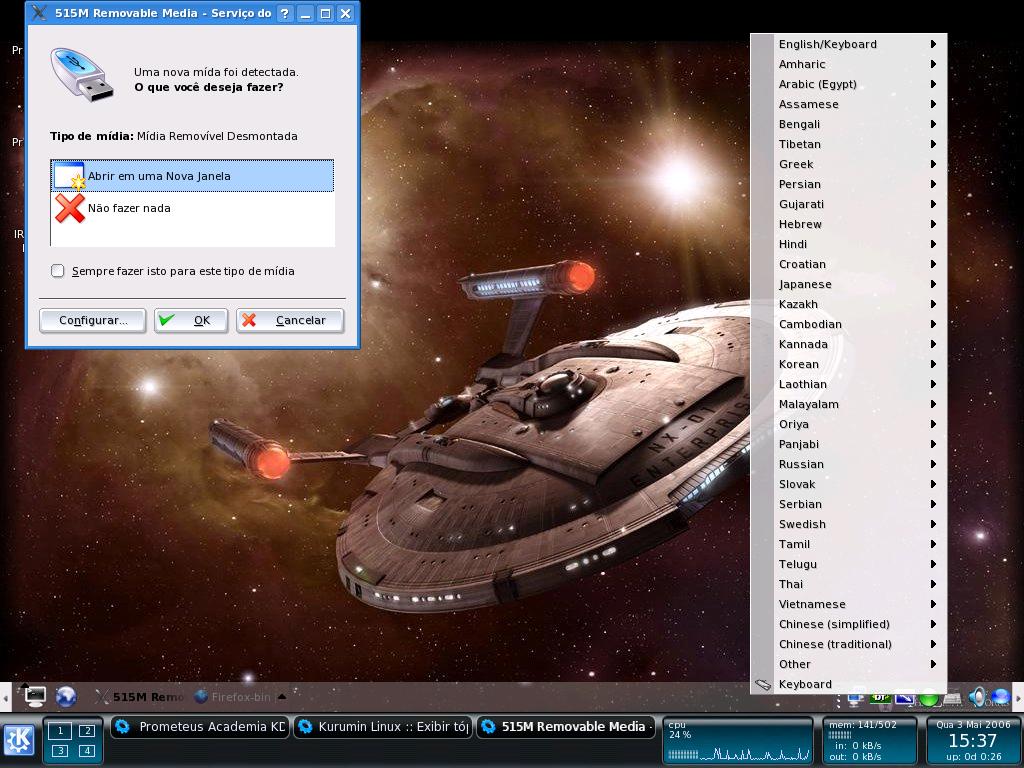Select 'Não fazer nada' option
1024x768 pixels.
pos(192,208)
